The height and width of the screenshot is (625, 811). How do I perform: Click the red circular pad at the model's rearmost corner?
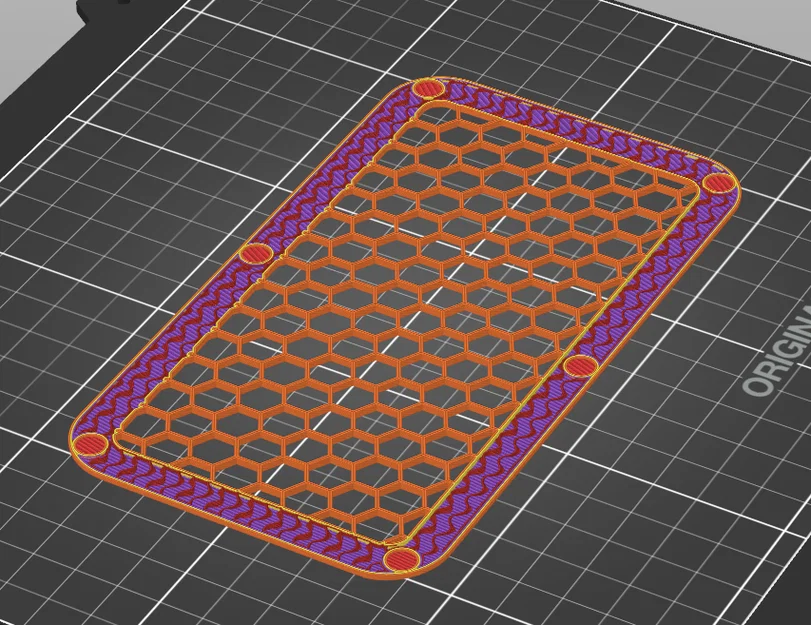[429, 89]
